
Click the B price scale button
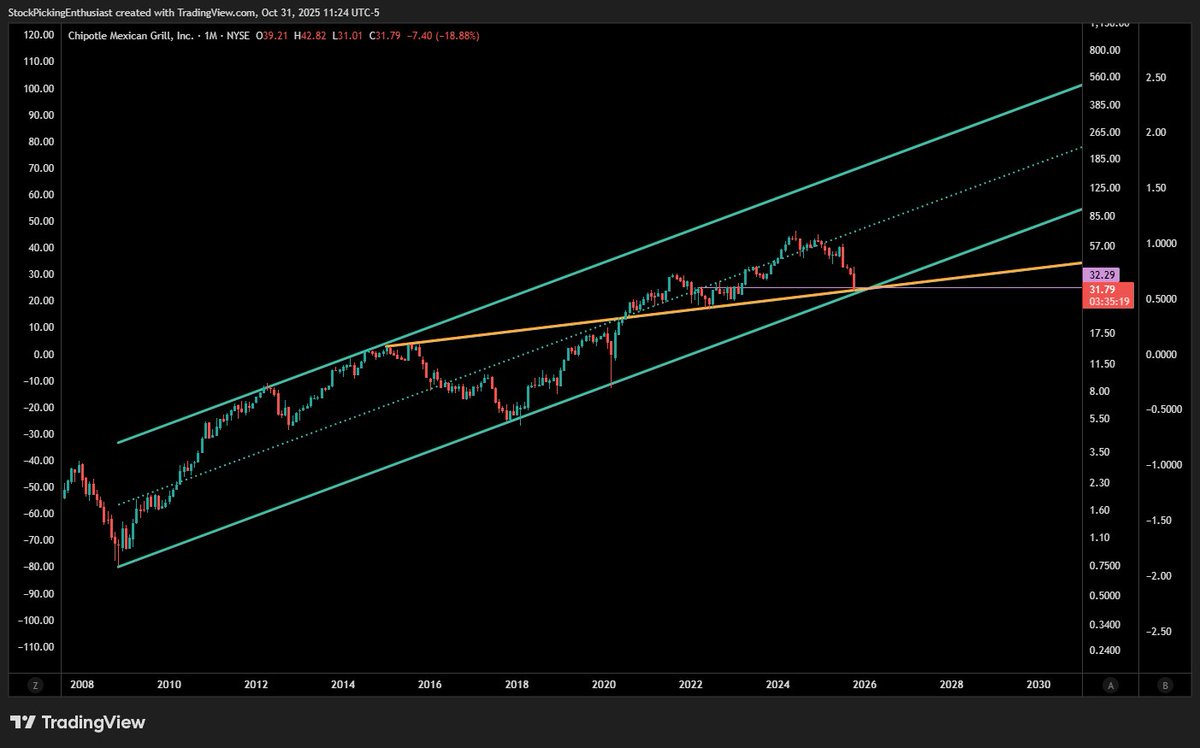pyautogui.click(x=1164, y=685)
